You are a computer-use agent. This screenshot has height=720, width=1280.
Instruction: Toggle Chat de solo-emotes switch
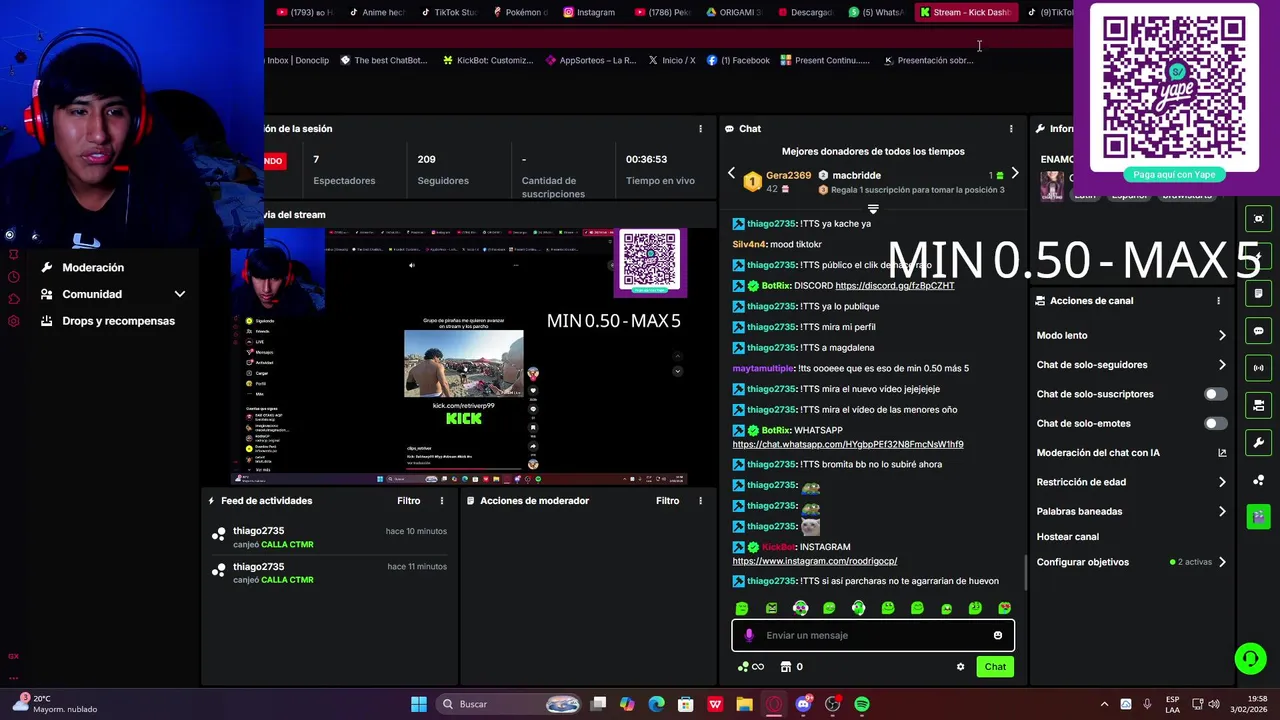(1215, 423)
